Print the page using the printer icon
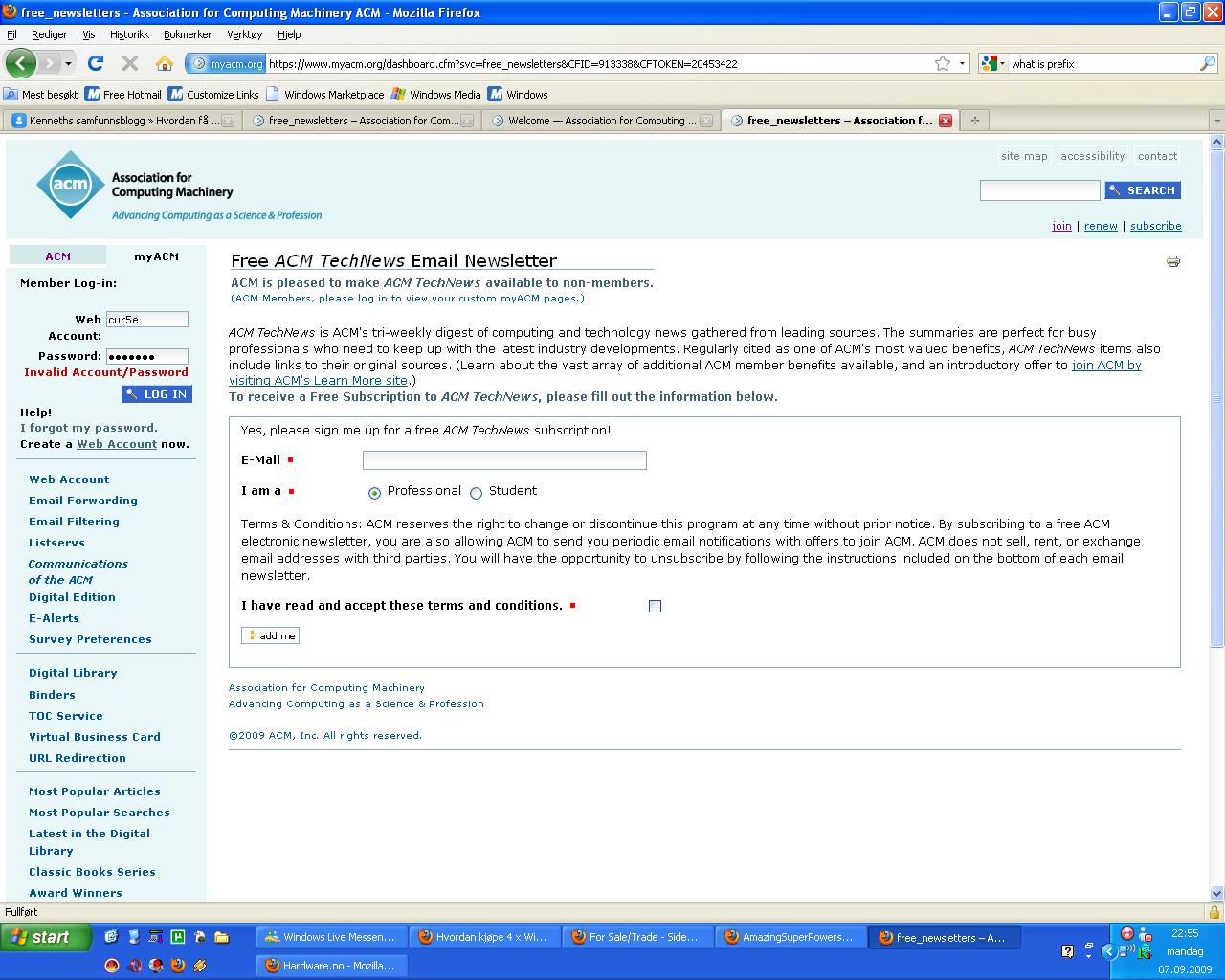The height and width of the screenshot is (980, 1225). pyautogui.click(x=1173, y=261)
